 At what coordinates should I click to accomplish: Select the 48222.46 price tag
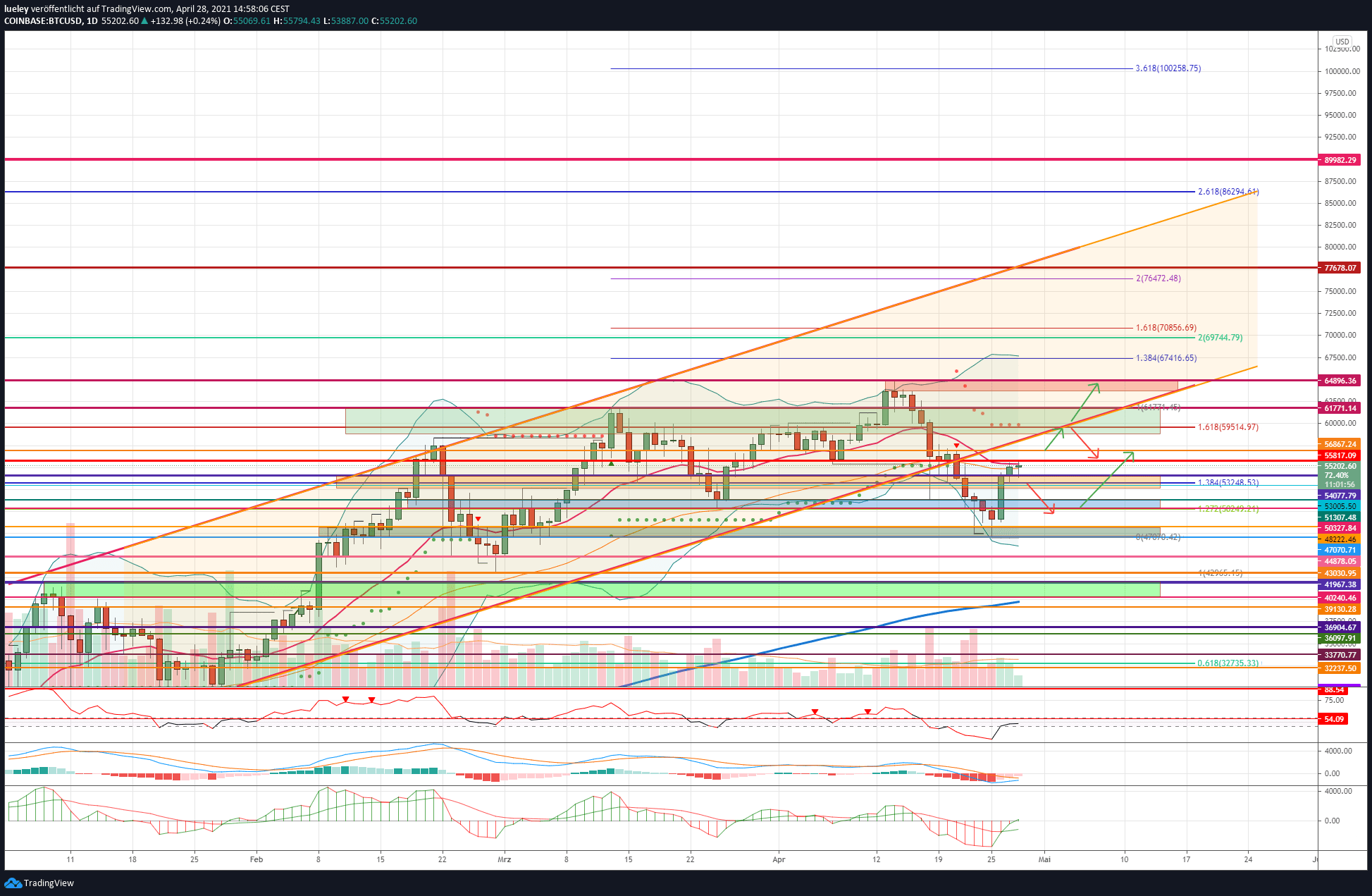pos(1340,539)
